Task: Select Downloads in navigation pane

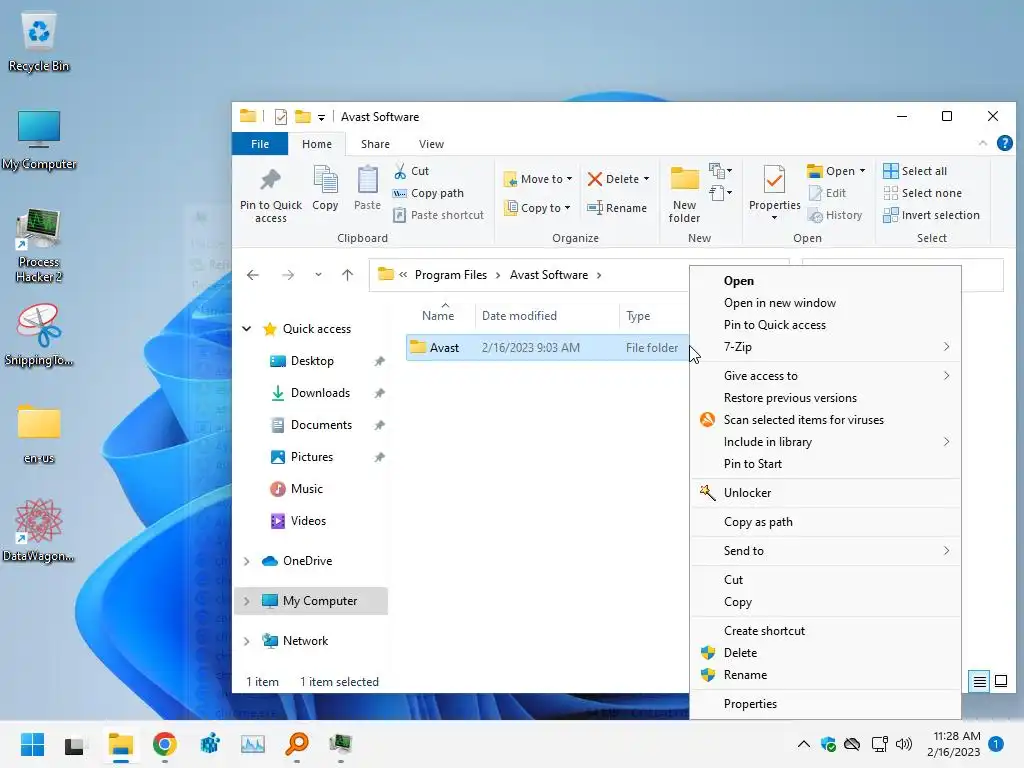Action: coord(320,393)
